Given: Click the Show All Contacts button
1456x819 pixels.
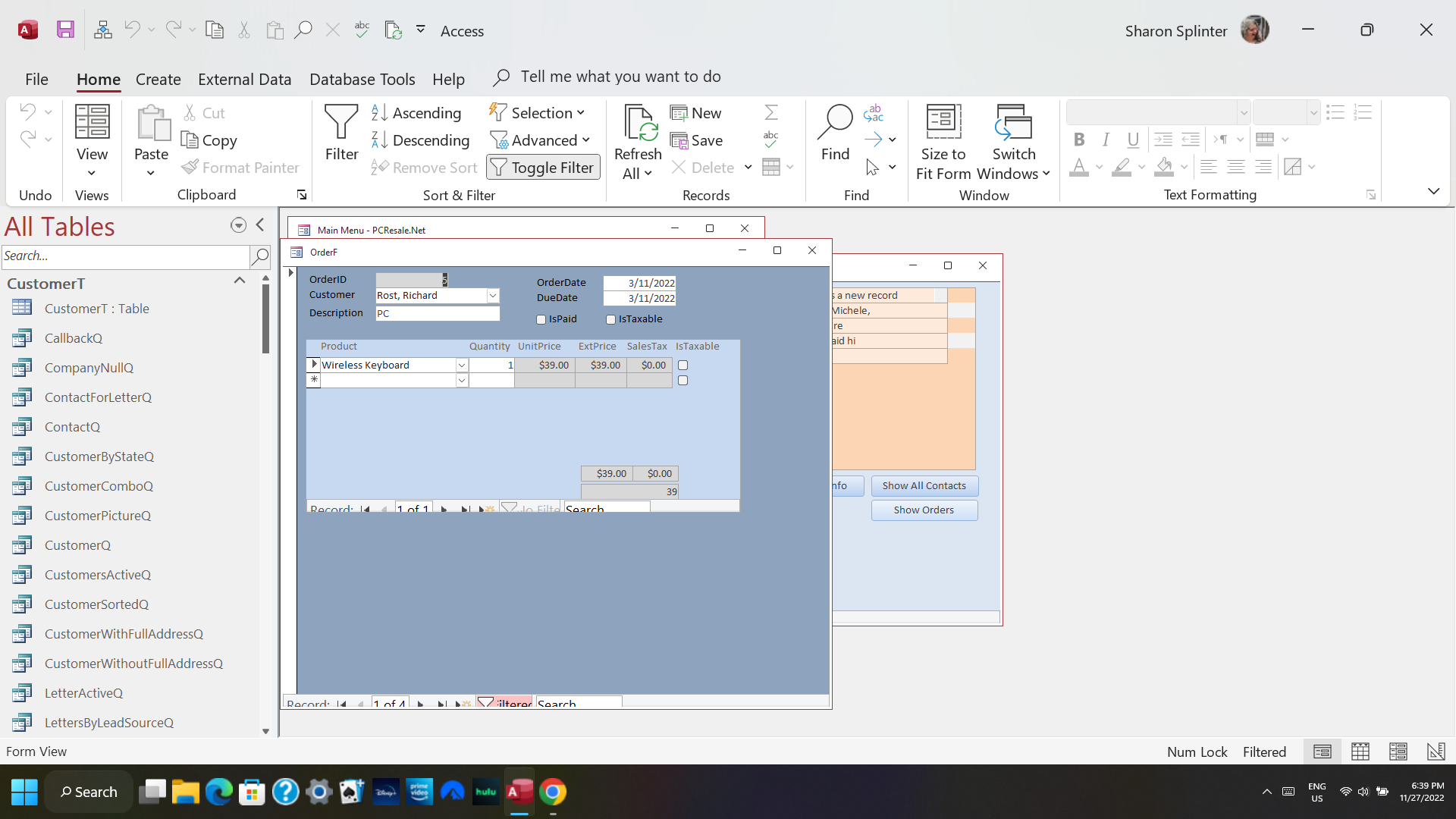Looking at the screenshot, I should pyautogui.click(x=924, y=485).
